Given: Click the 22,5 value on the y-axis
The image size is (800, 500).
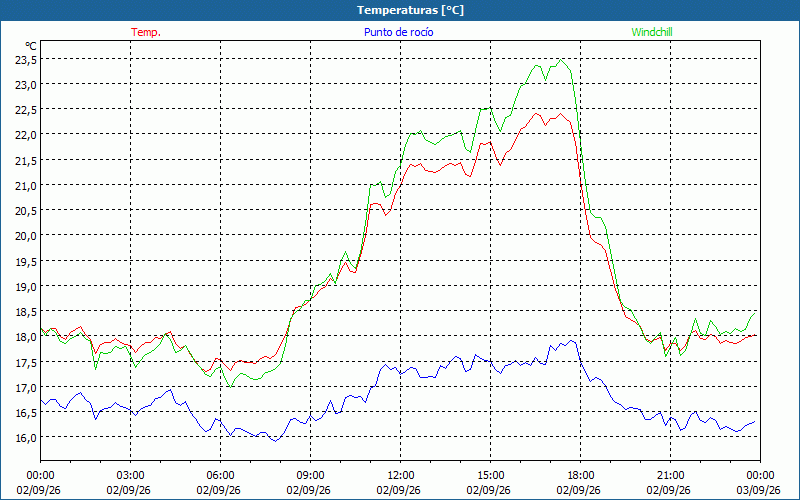Looking at the screenshot, I should [27, 110].
